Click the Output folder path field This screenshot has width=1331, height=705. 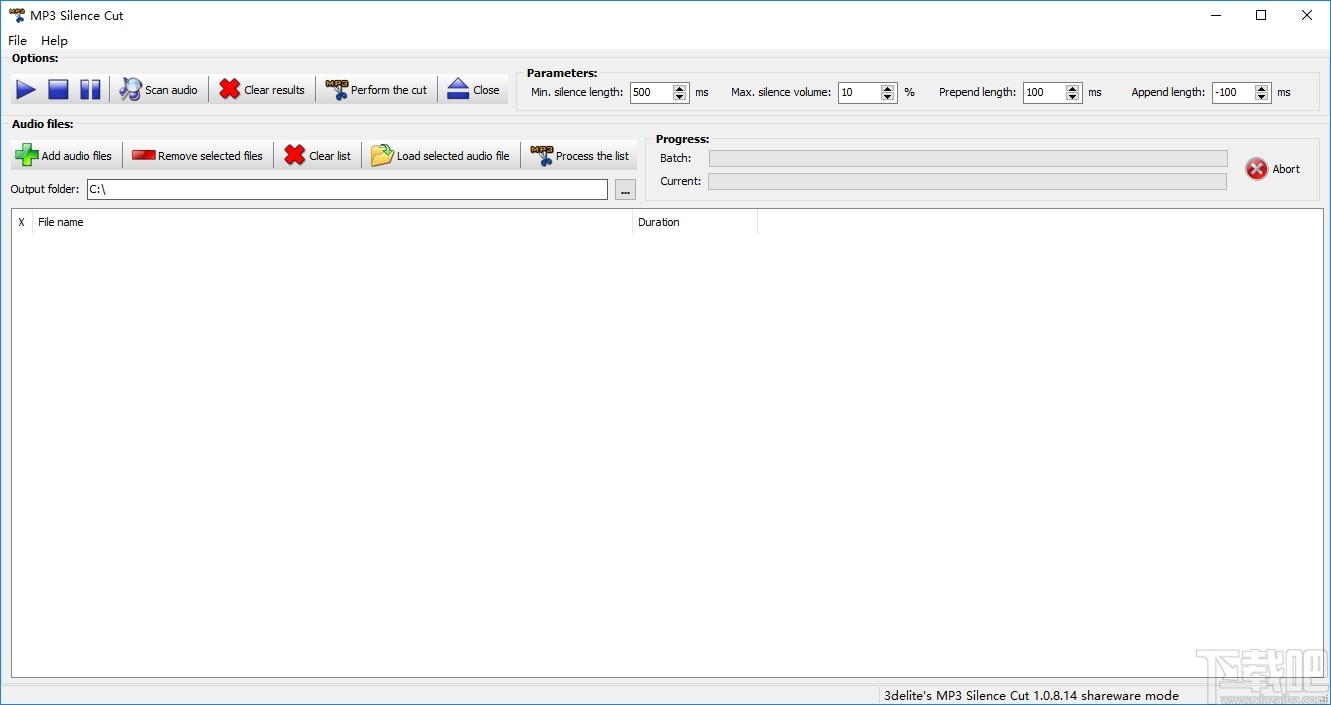pyautogui.click(x=347, y=189)
